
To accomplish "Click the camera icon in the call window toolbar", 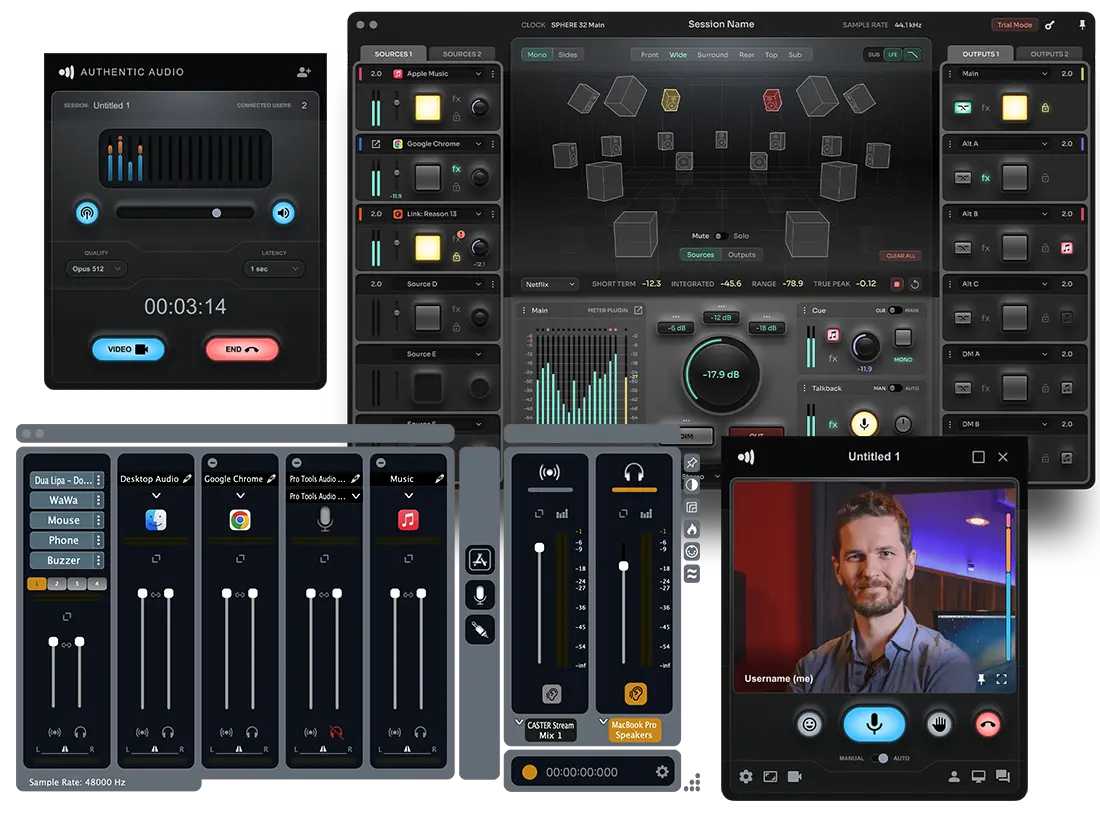I will (793, 777).
